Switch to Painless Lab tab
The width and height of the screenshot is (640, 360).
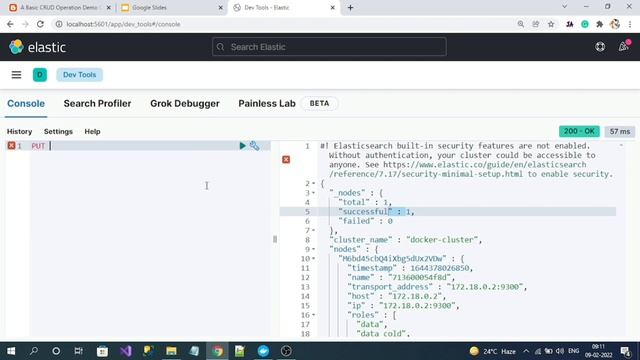267,104
